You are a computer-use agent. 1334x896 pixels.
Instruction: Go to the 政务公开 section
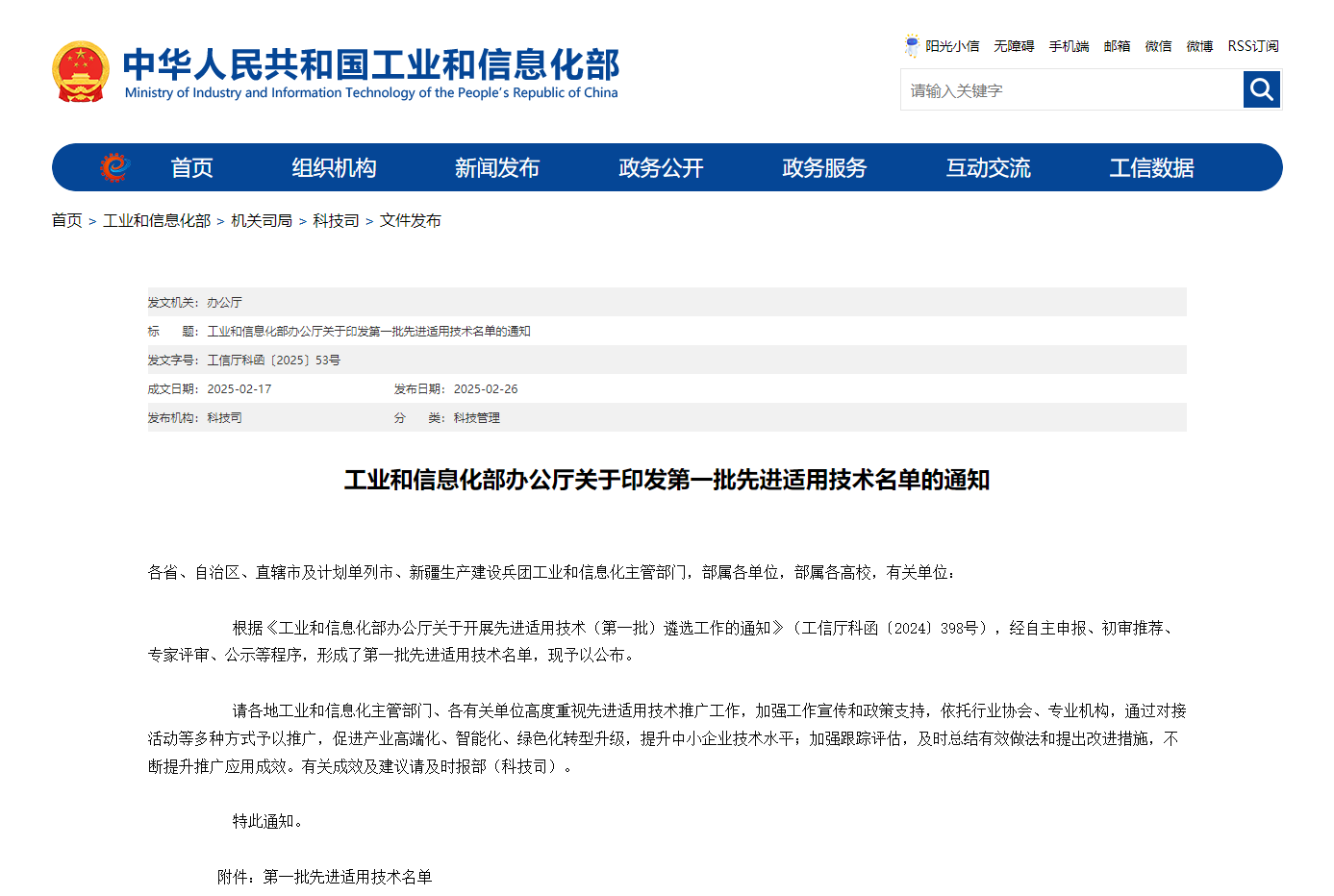point(661,168)
